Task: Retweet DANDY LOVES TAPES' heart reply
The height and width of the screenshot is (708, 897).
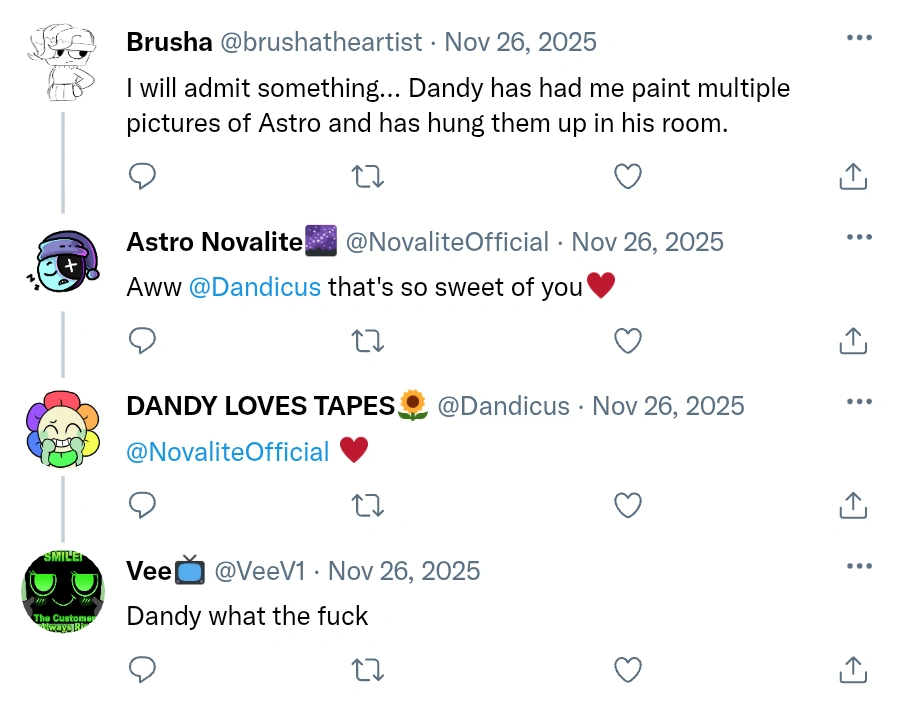Action: click(367, 506)
